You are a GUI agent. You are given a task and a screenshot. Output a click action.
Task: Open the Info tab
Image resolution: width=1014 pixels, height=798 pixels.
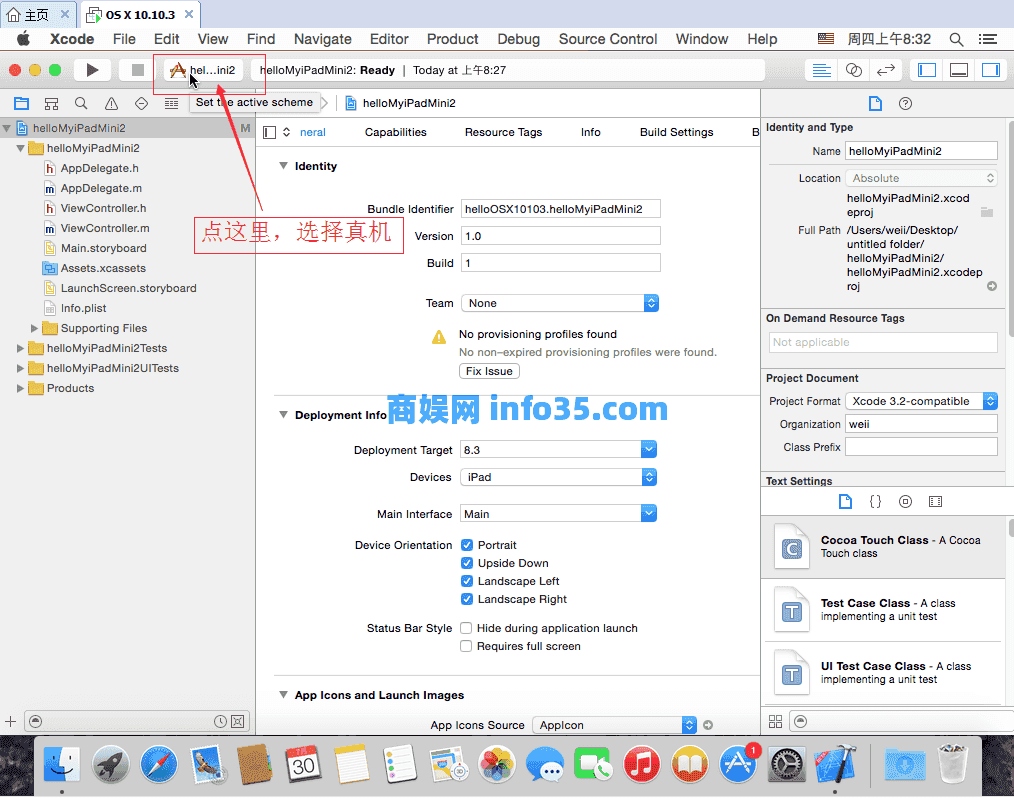point(590,133)
